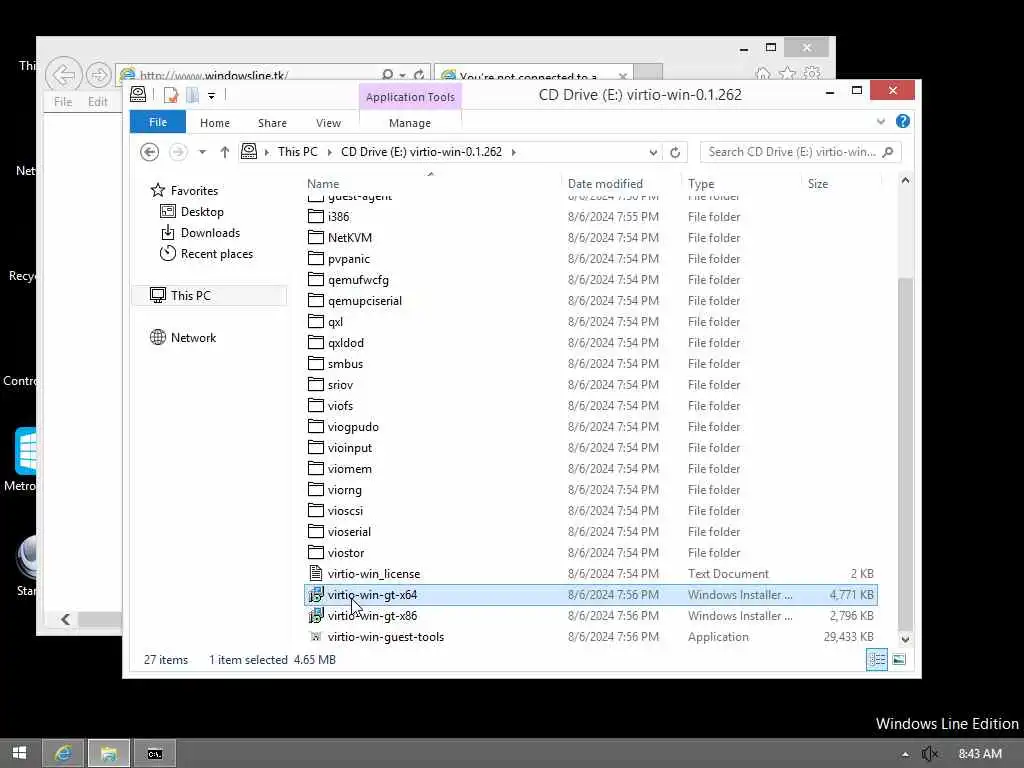Open Command Prompt taskbar icon
The height and width of the screenshot is (768, 1024).
click(155, 754)
